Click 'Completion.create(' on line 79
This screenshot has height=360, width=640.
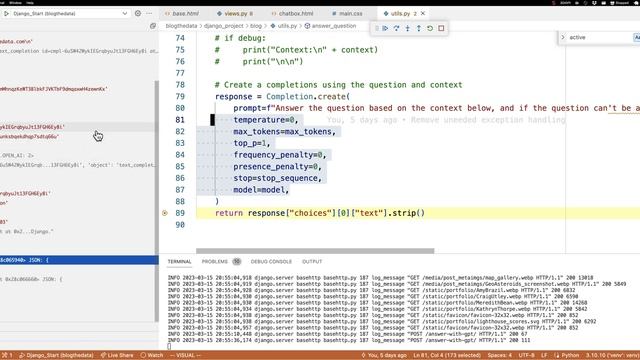pyautogui.click(x=308, y=97)
